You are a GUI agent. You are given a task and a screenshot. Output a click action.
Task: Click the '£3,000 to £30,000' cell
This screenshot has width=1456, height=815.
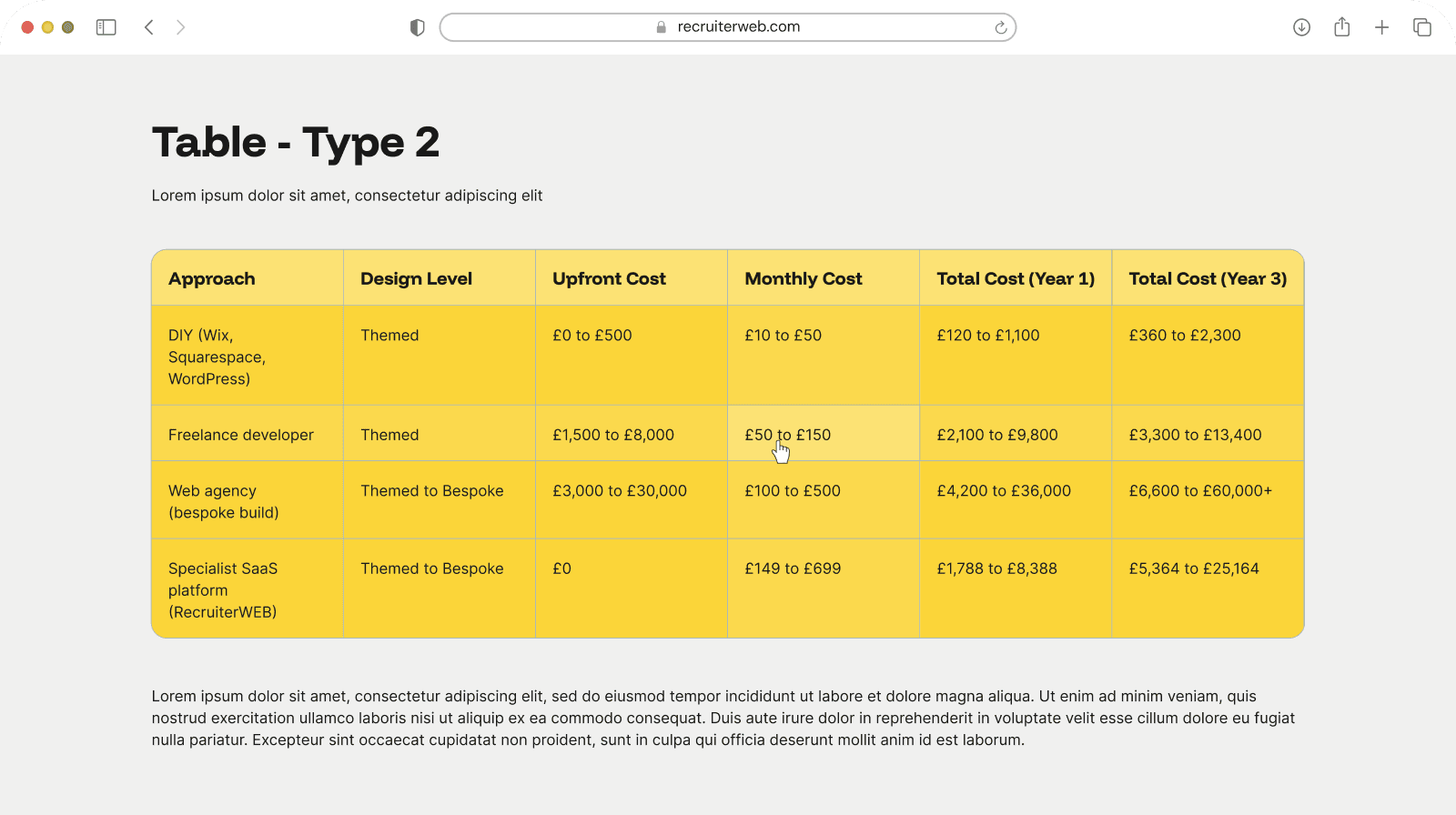[632, 500]
